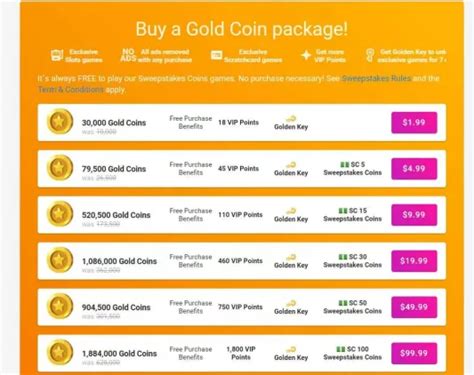
Task: Choose the $19.99 package button
Action: point(414,261)
